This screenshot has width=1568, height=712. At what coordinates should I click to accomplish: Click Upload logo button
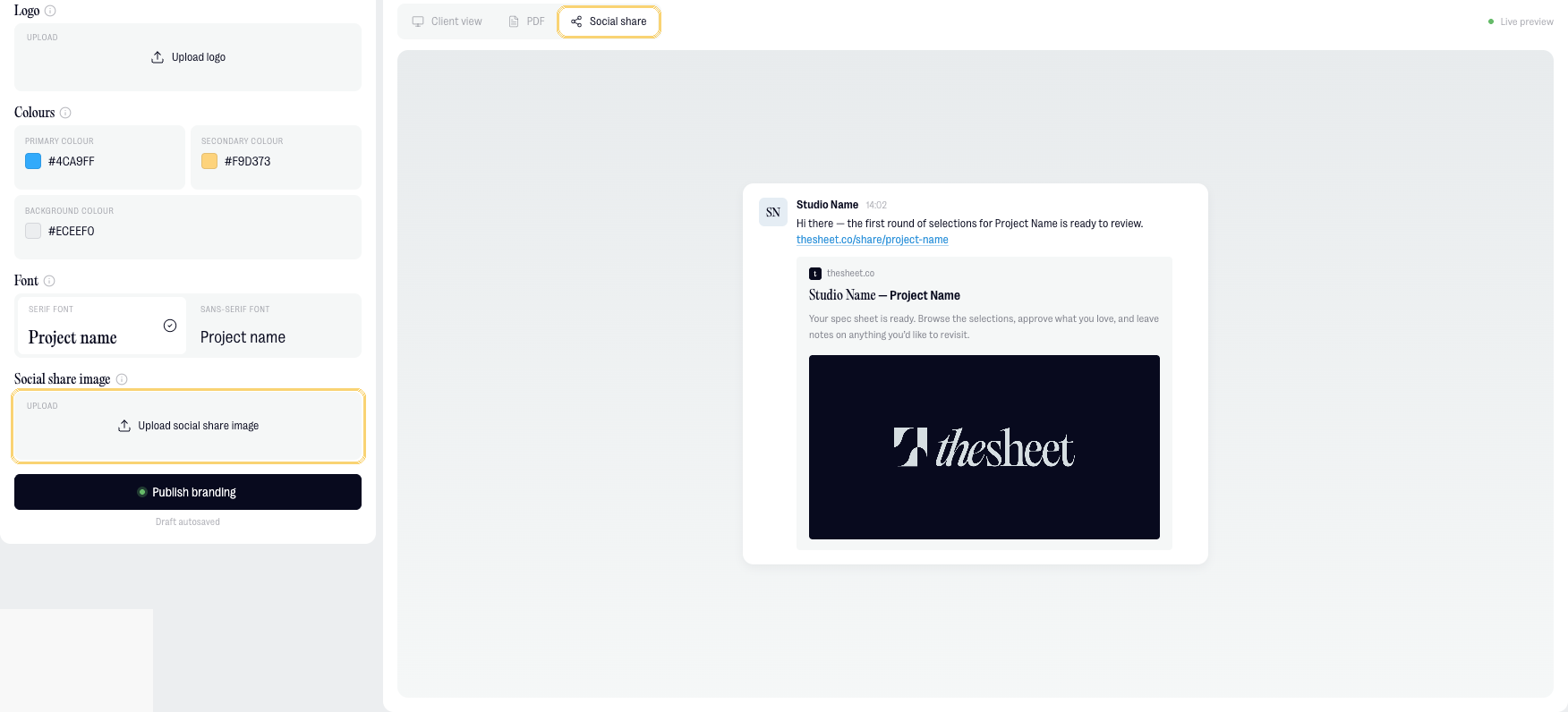188,57
